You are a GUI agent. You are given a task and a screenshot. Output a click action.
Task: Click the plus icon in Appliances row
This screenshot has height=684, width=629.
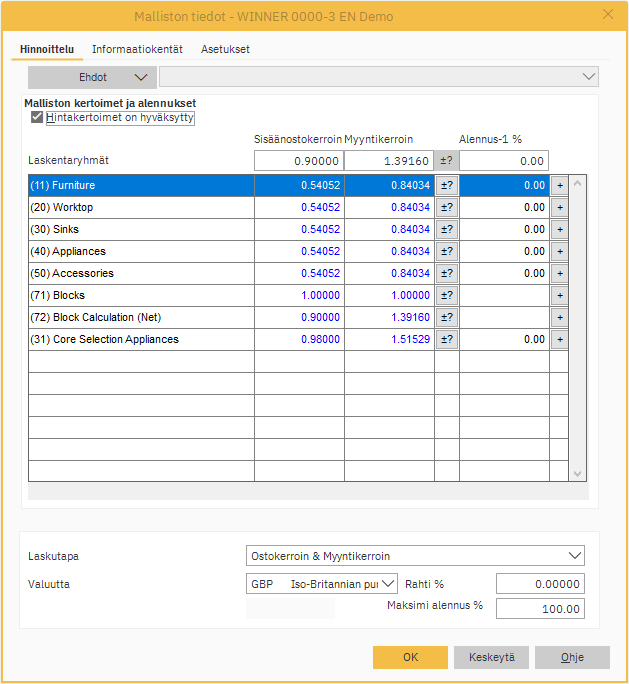click(x=559, y=251)
